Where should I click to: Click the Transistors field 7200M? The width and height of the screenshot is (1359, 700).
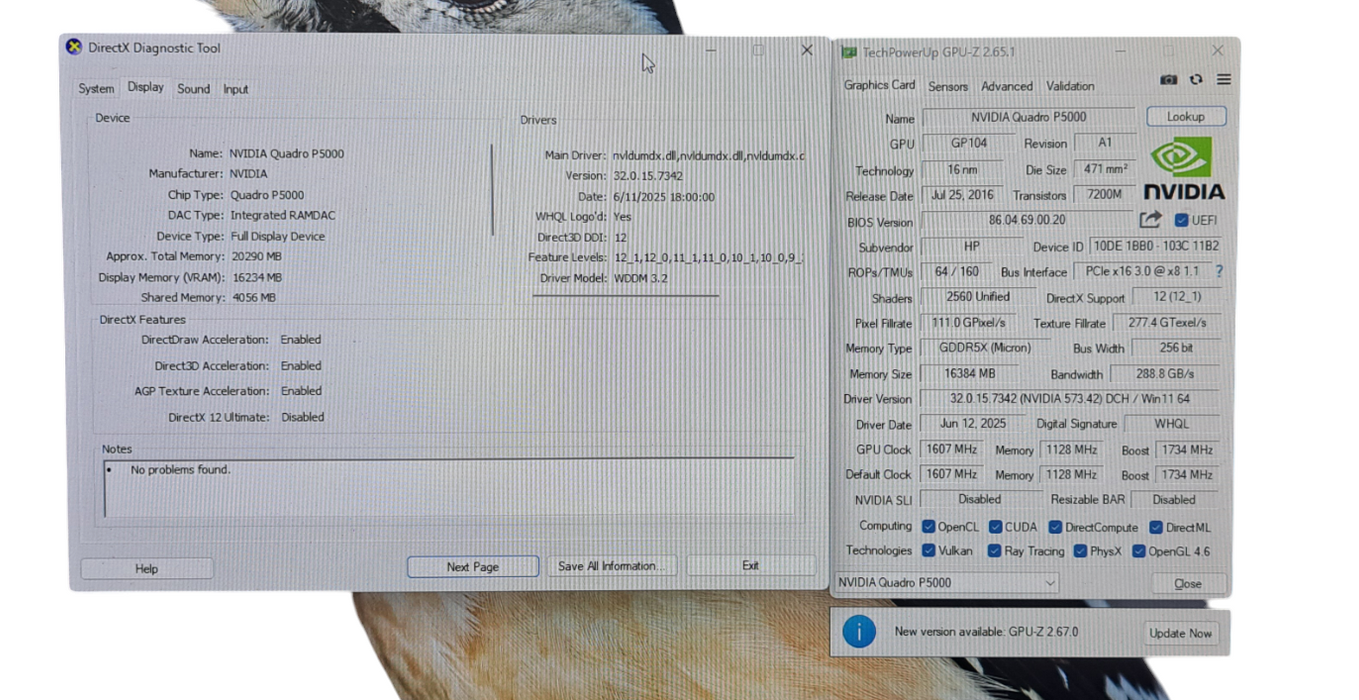1104,195
